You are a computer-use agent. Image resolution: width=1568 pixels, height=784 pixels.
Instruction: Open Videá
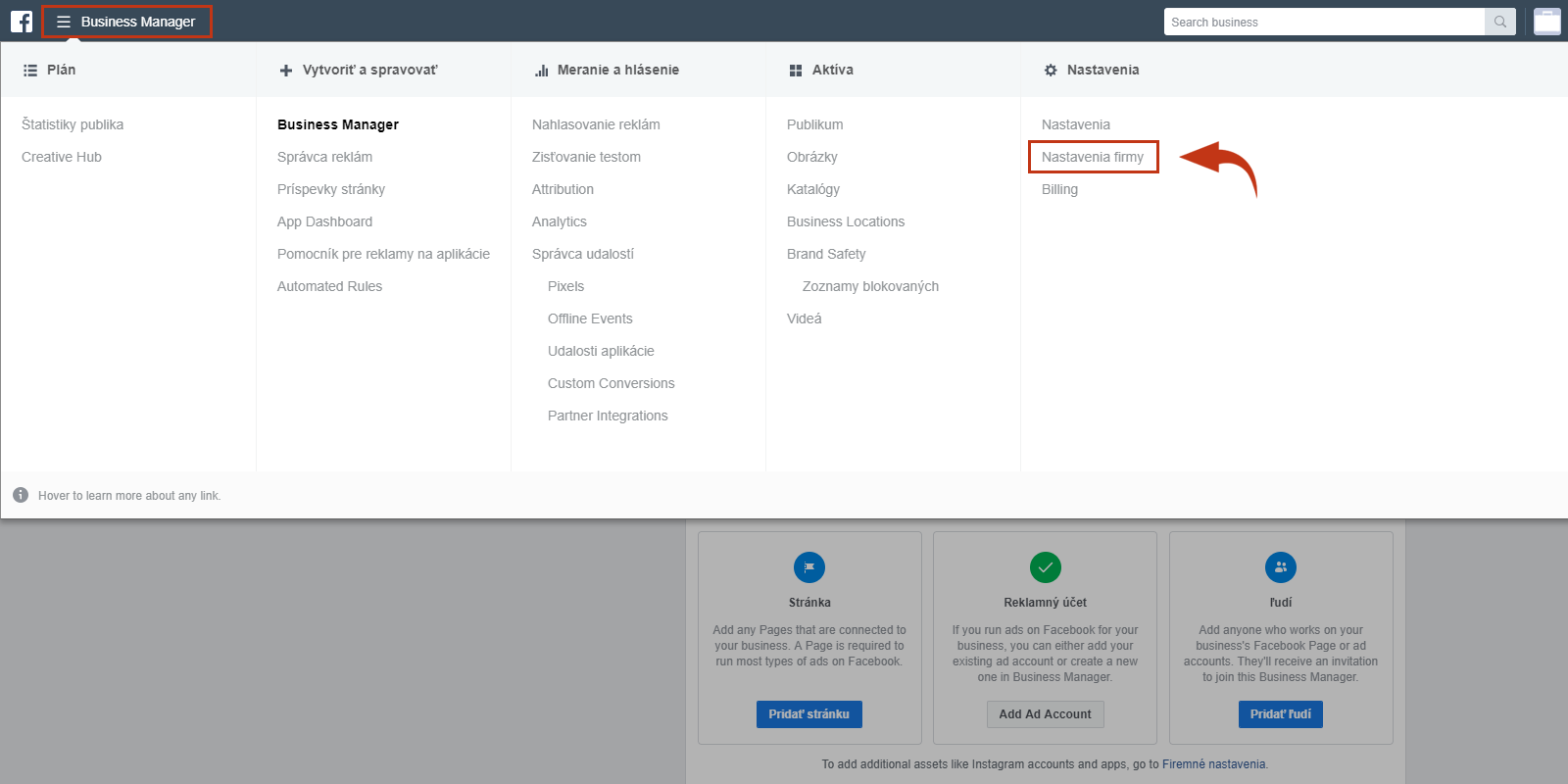805,318
